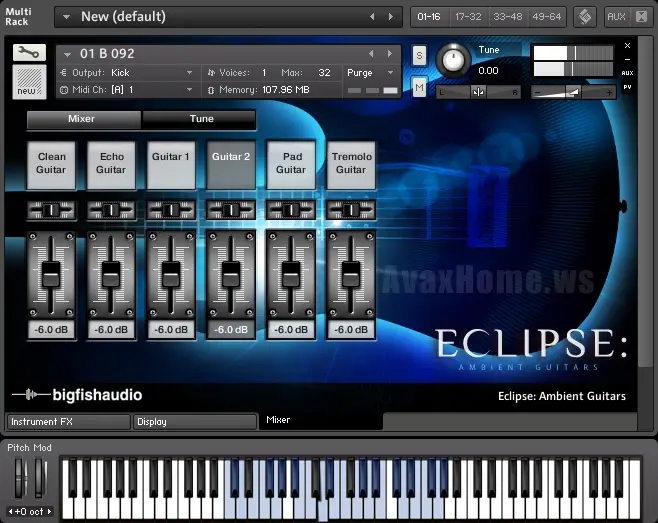Select rack page 49-64
This screenshot has height=523, width=658.
tap(547, 17)
